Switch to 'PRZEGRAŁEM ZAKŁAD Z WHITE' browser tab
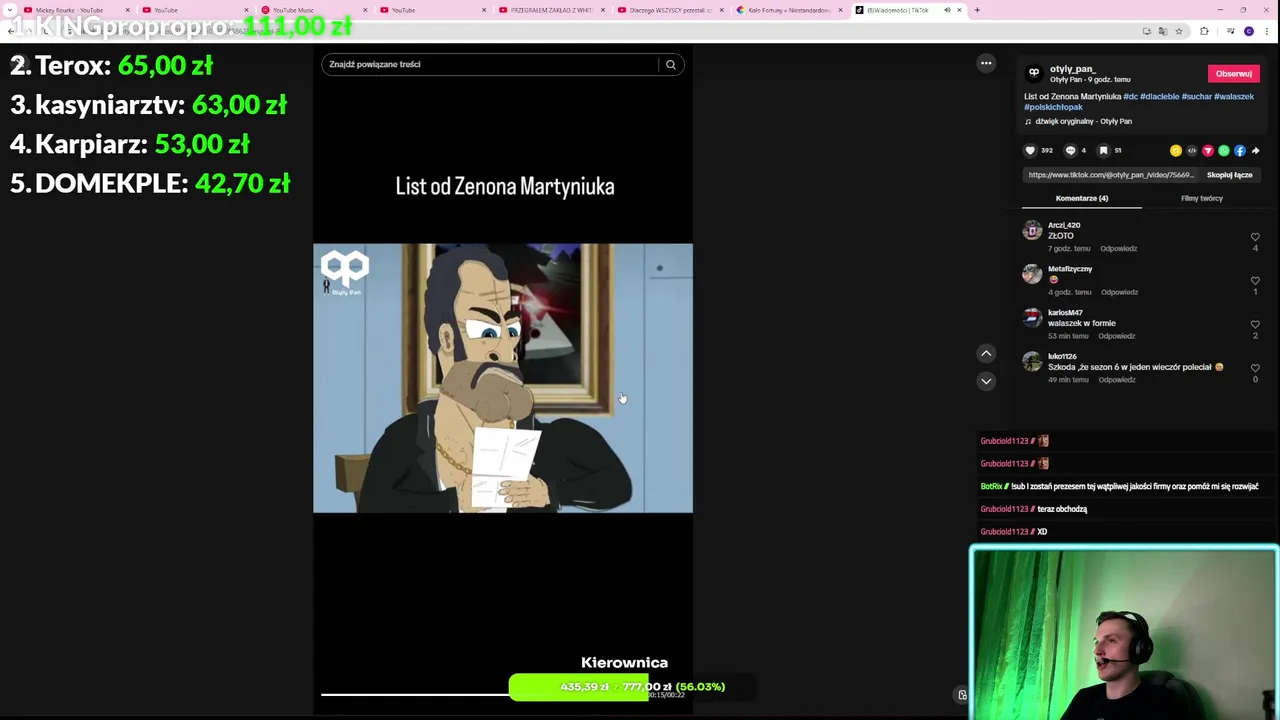 550,10
